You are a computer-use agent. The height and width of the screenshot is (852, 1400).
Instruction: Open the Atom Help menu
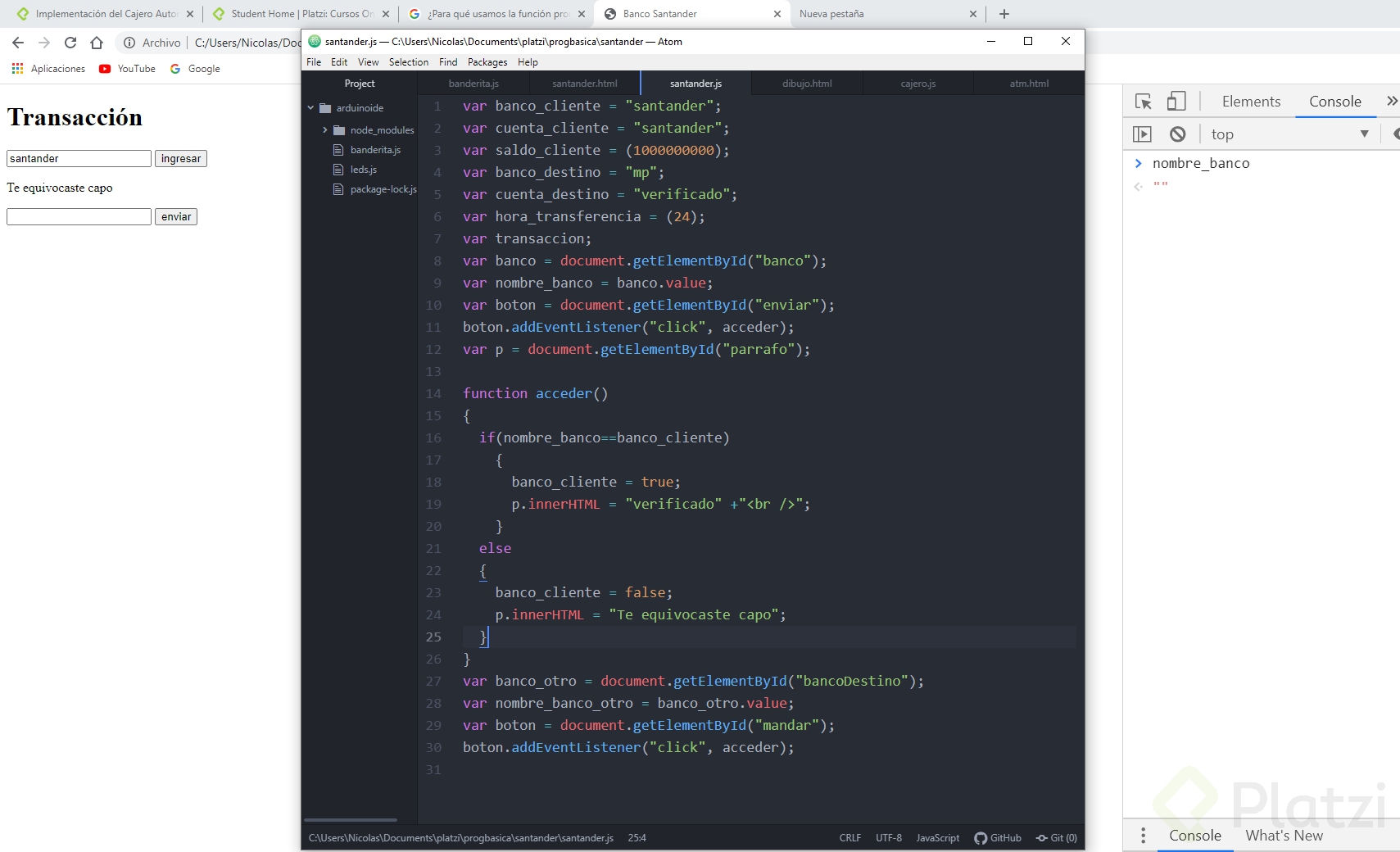[528, 62]
